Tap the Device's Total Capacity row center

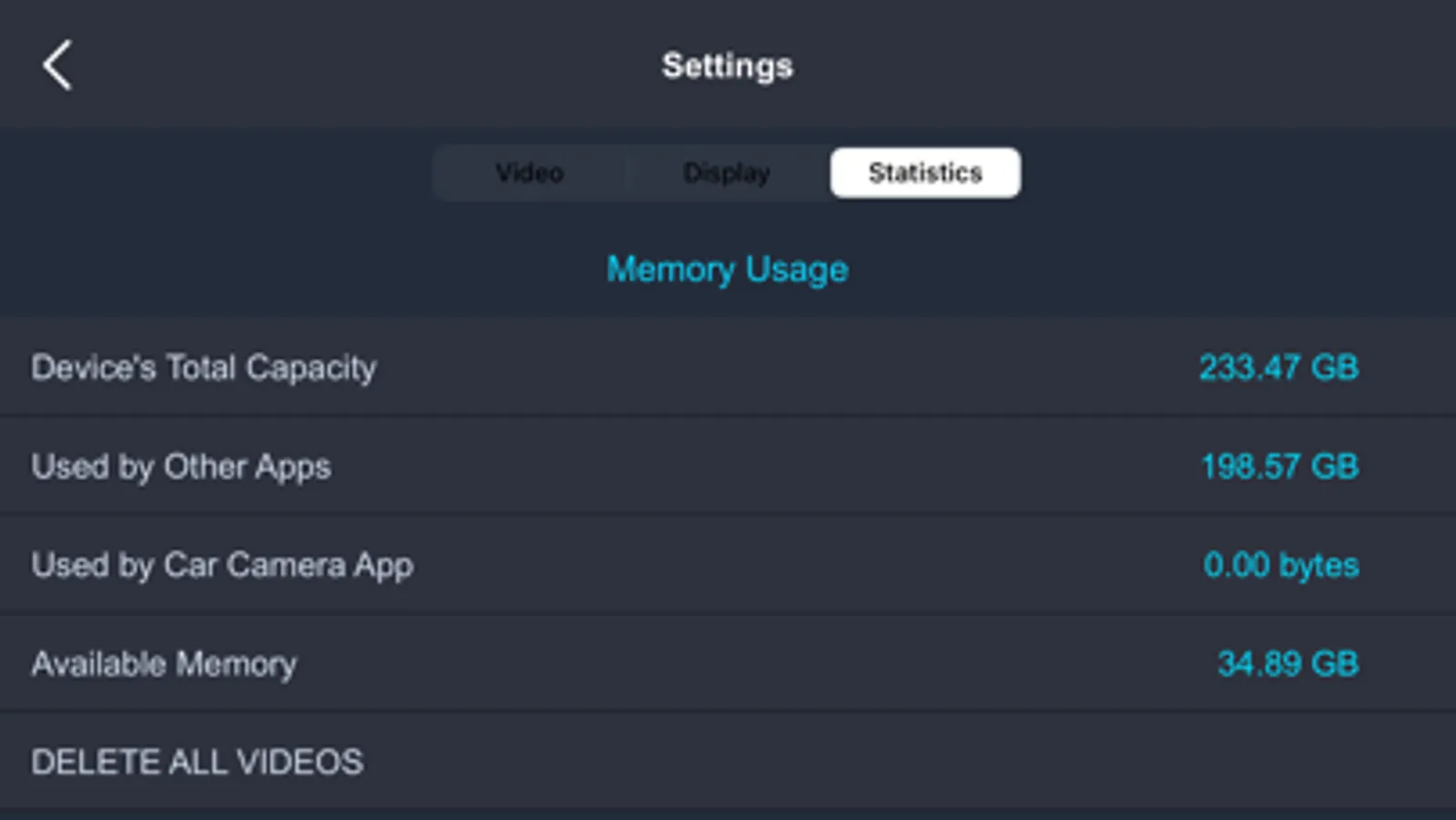[x=728, y=367]
